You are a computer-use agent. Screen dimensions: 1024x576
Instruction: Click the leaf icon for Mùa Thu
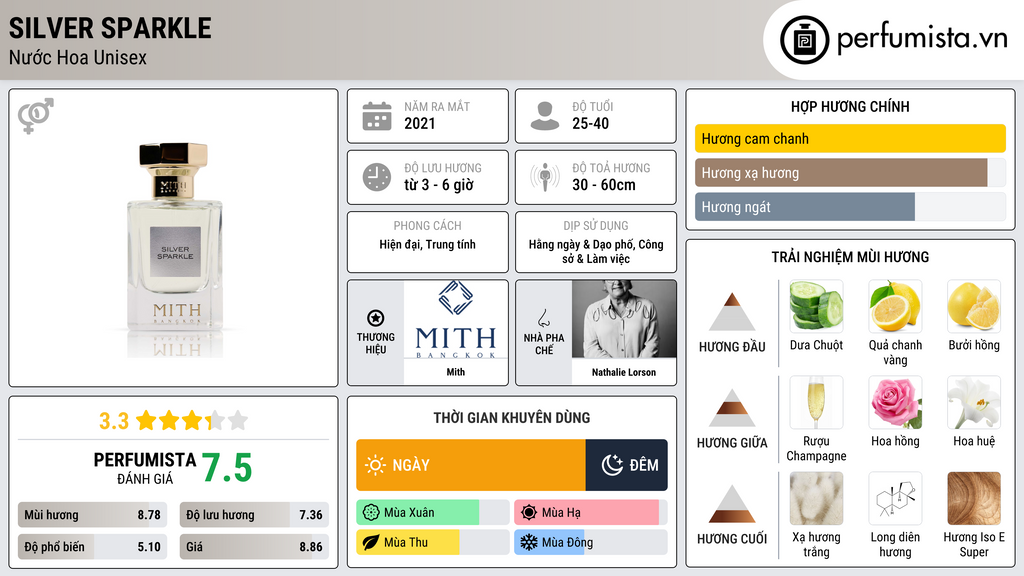click(370, 543)
